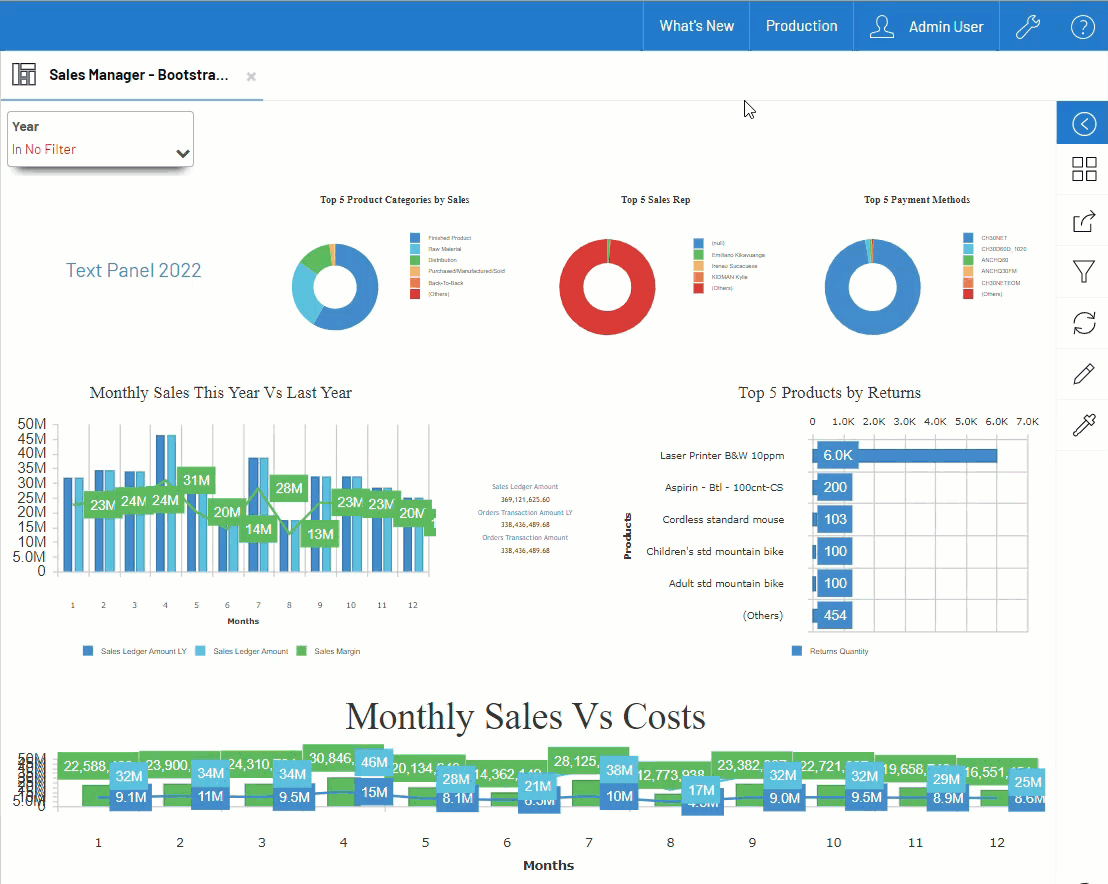
Task: Click the pencil edit icon
Action: point(1083,374)
